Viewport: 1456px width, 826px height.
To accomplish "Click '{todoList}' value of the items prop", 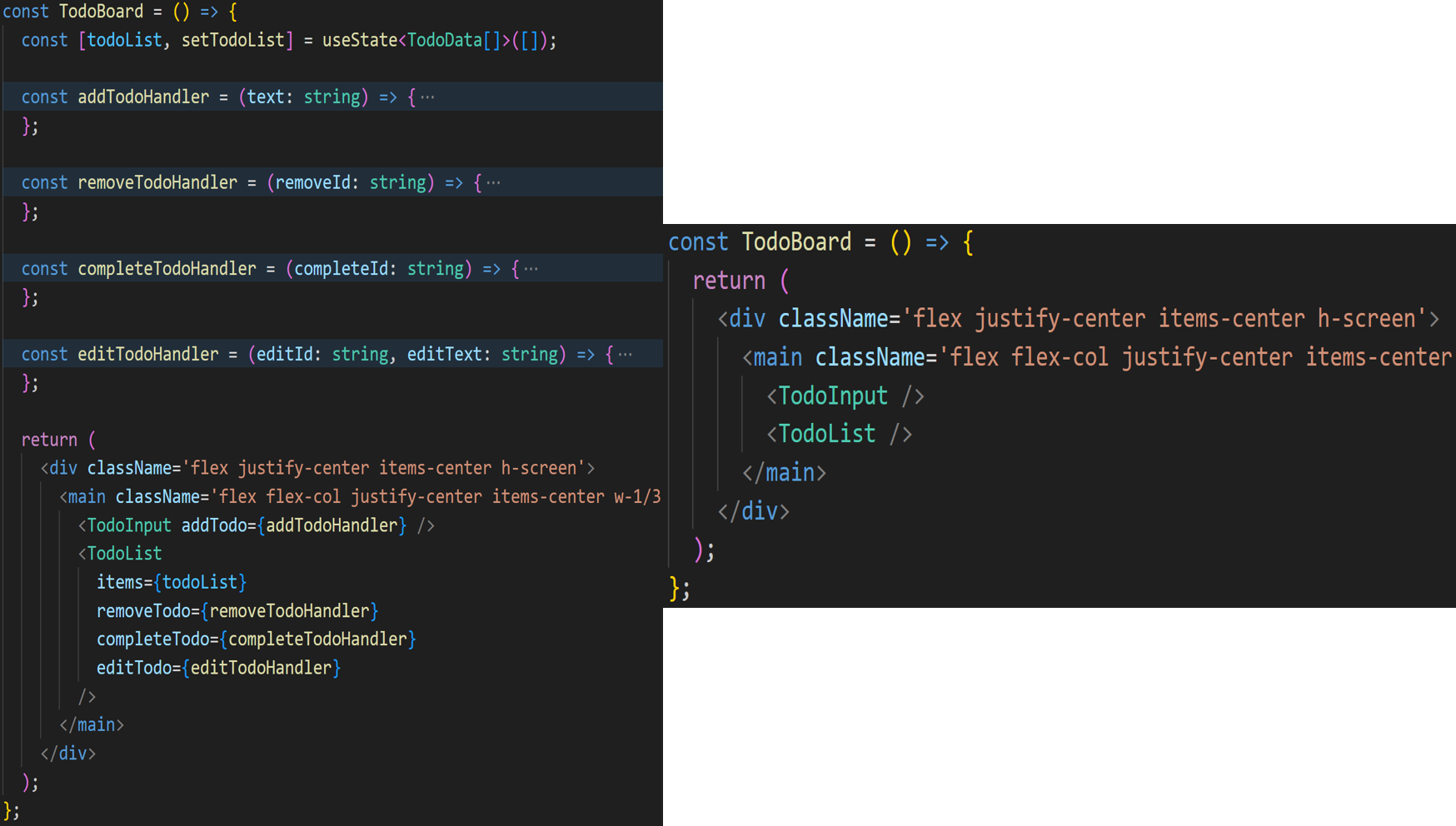I will coord(200,583).
